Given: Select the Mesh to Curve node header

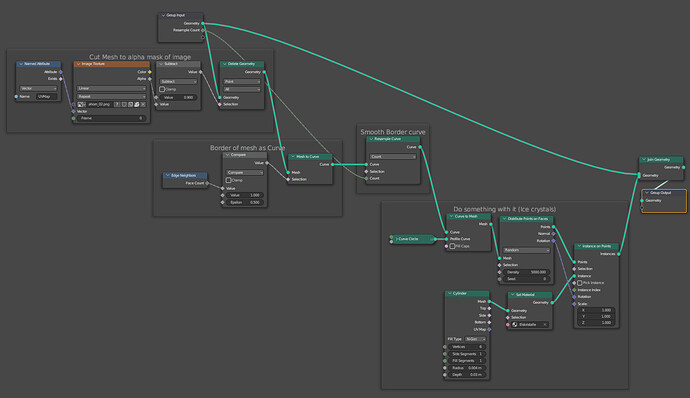Looking at the screenshot, I should click(x=310, y=156).
